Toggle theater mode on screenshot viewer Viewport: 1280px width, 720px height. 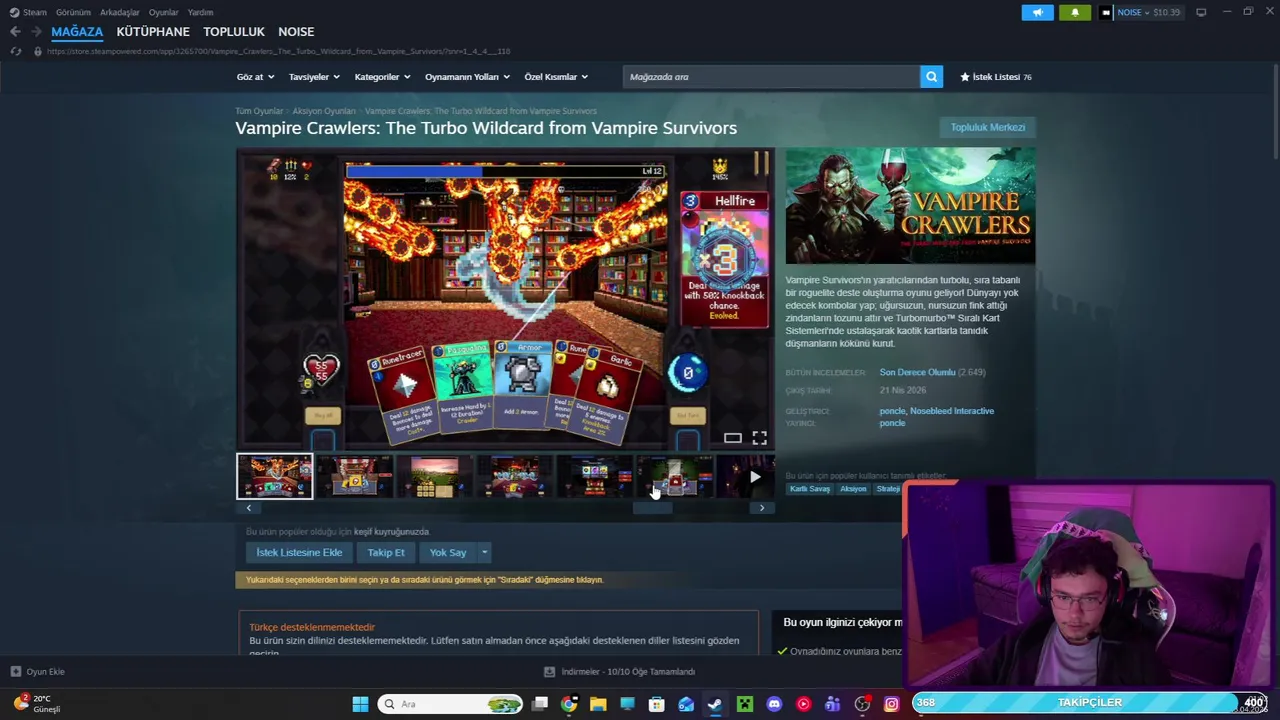[733, 438]
